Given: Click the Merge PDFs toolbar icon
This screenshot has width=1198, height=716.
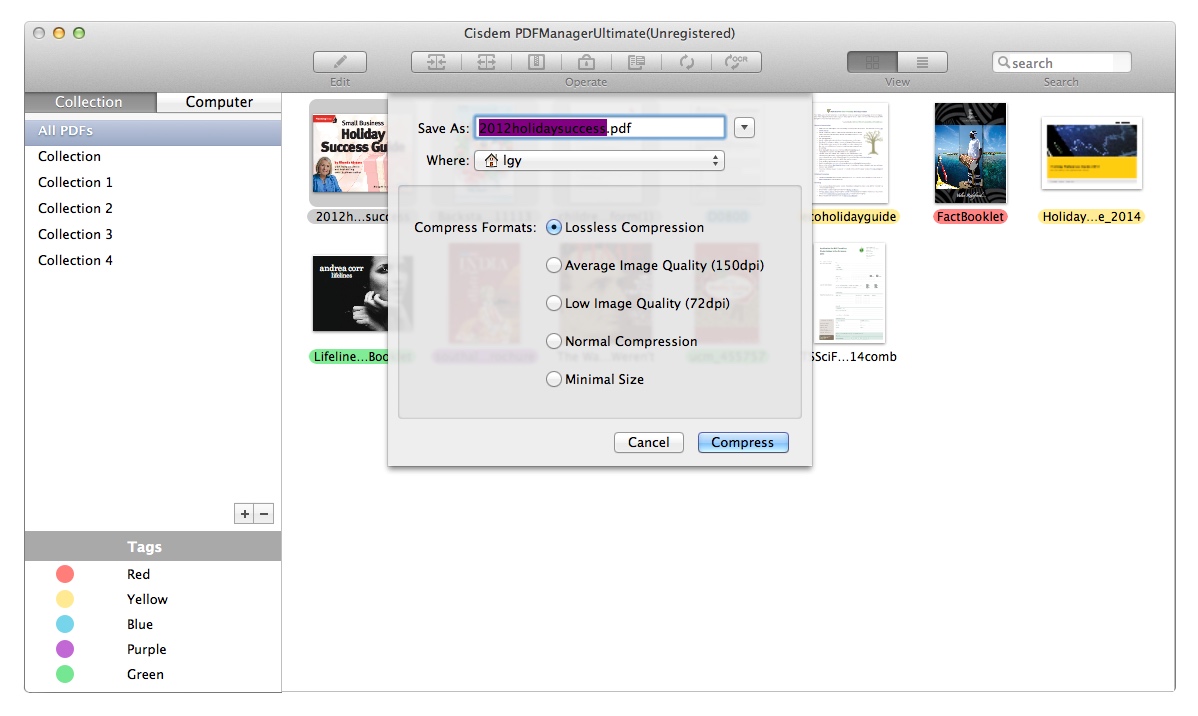Looking at the screenshot, I should (x=436, y=62).
